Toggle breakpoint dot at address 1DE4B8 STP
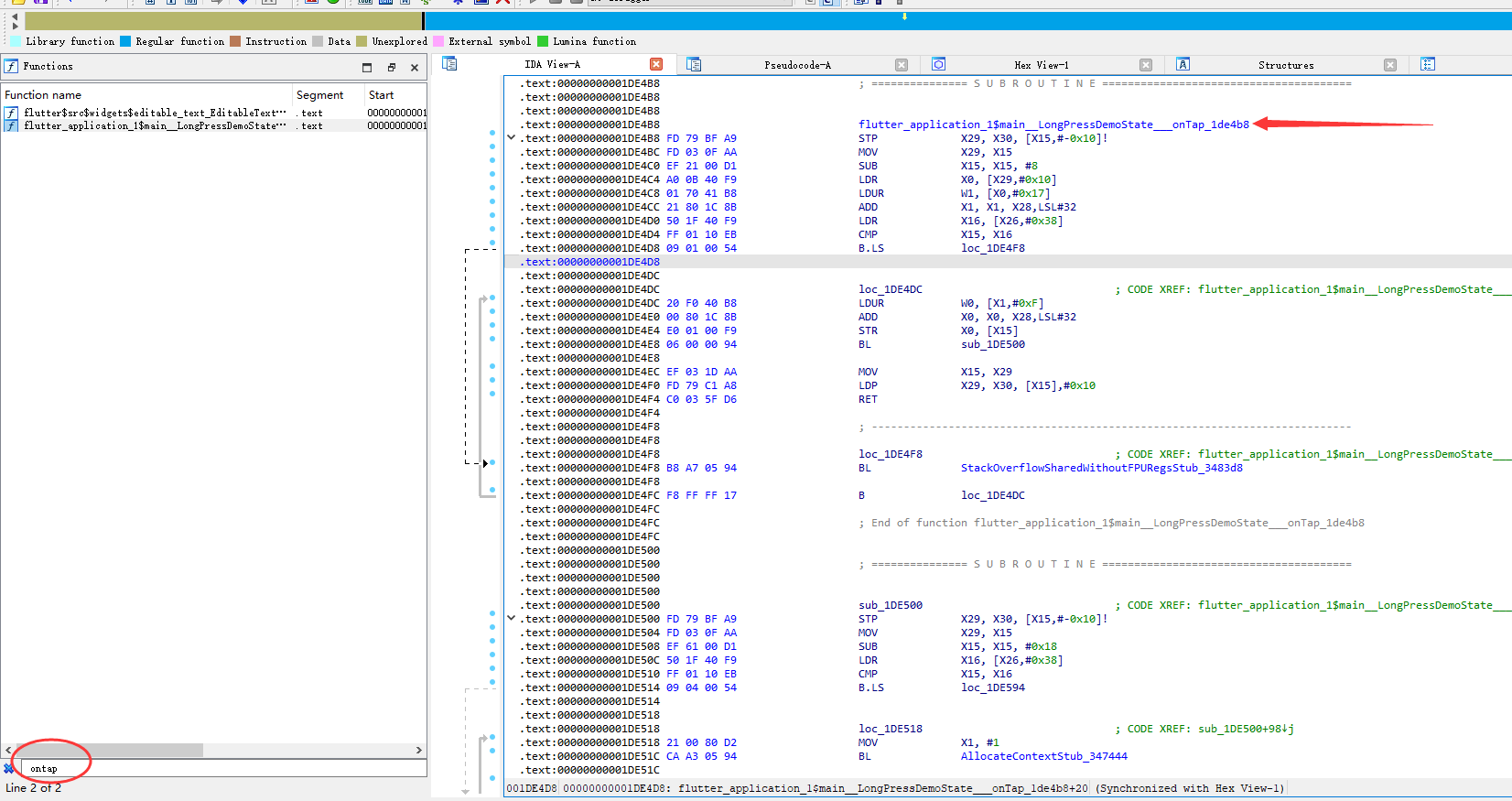This screenshot has height=801, width=1512. 492,133
